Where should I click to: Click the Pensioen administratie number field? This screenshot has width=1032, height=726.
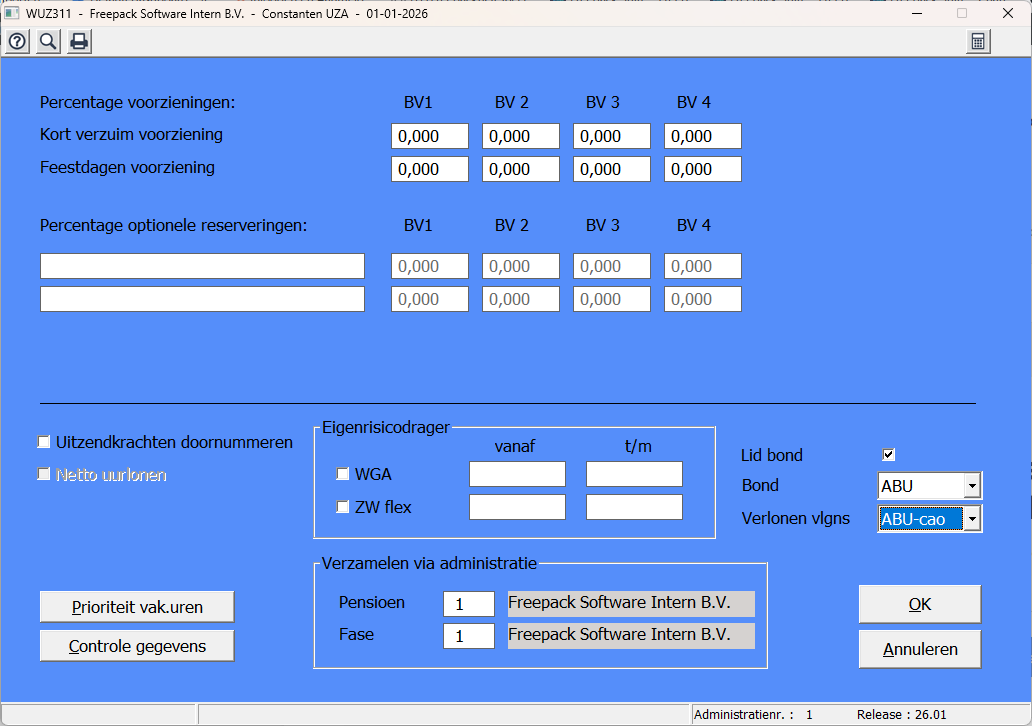[468, 604]
